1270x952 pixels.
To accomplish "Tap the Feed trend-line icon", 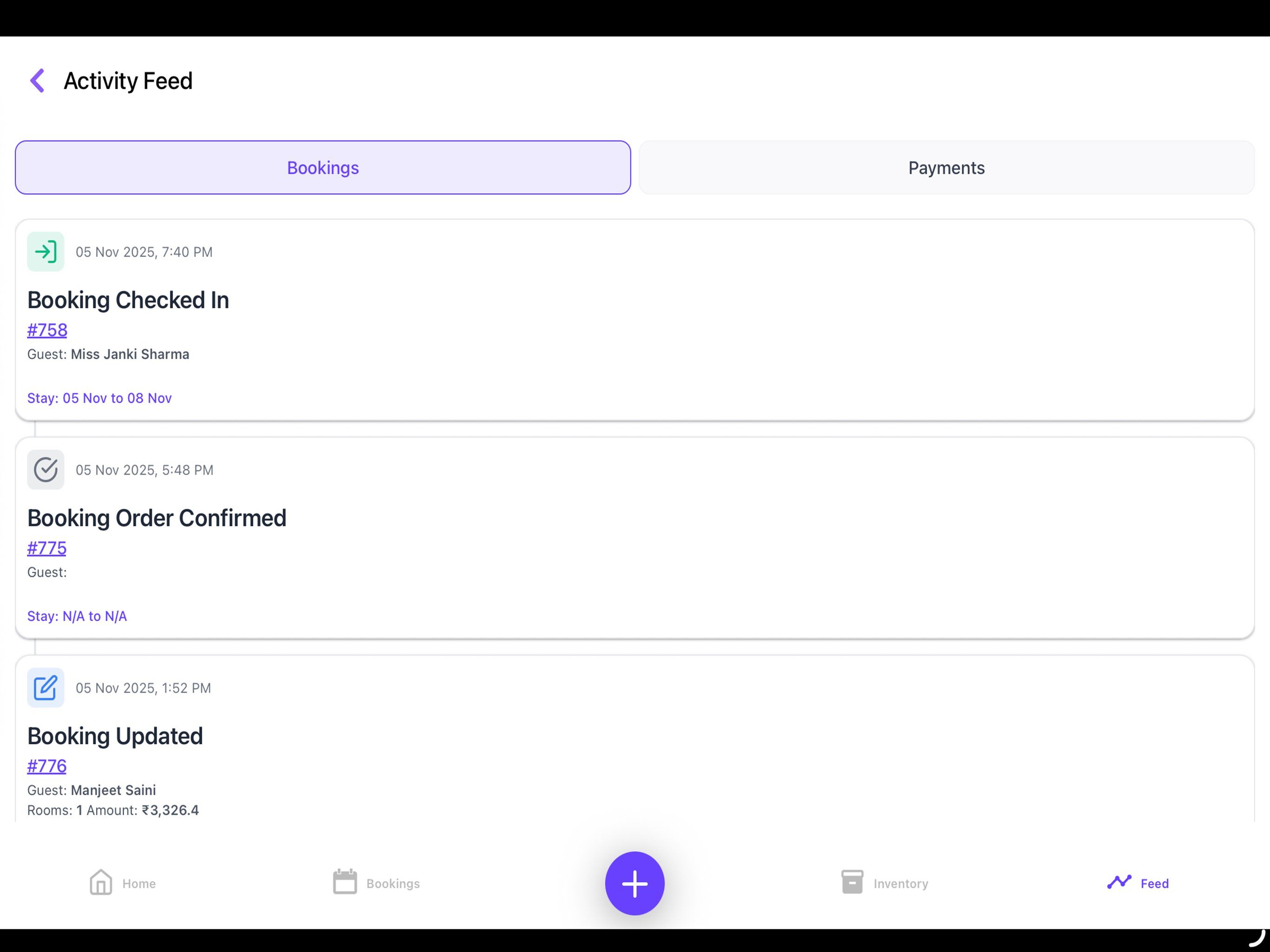I will click(x=1119, y=882).
